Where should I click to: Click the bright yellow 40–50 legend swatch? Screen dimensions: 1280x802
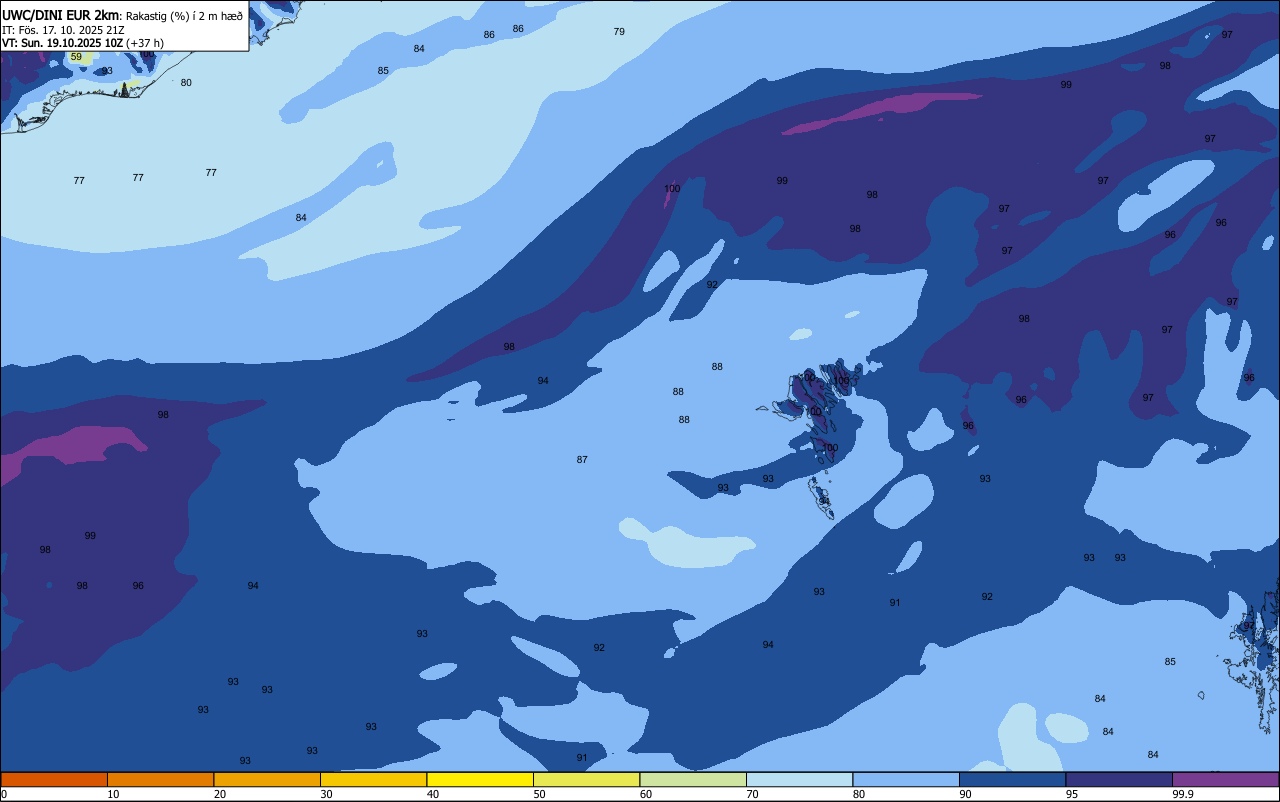point(480,779)
